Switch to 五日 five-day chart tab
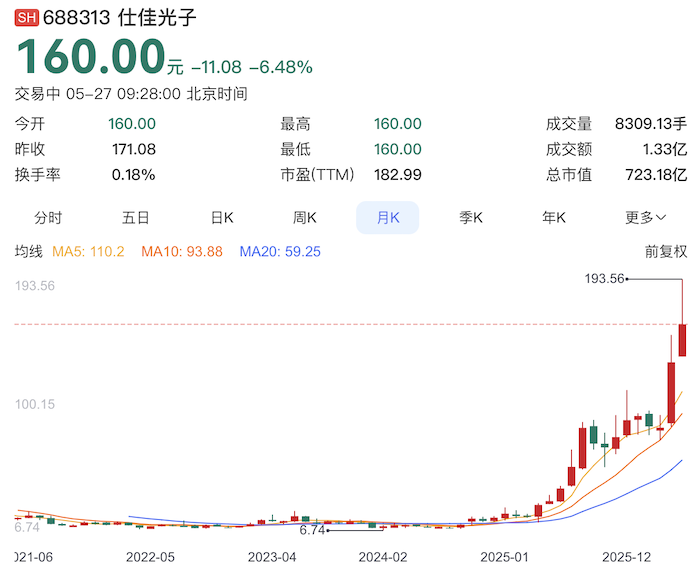 coord(136,218)
